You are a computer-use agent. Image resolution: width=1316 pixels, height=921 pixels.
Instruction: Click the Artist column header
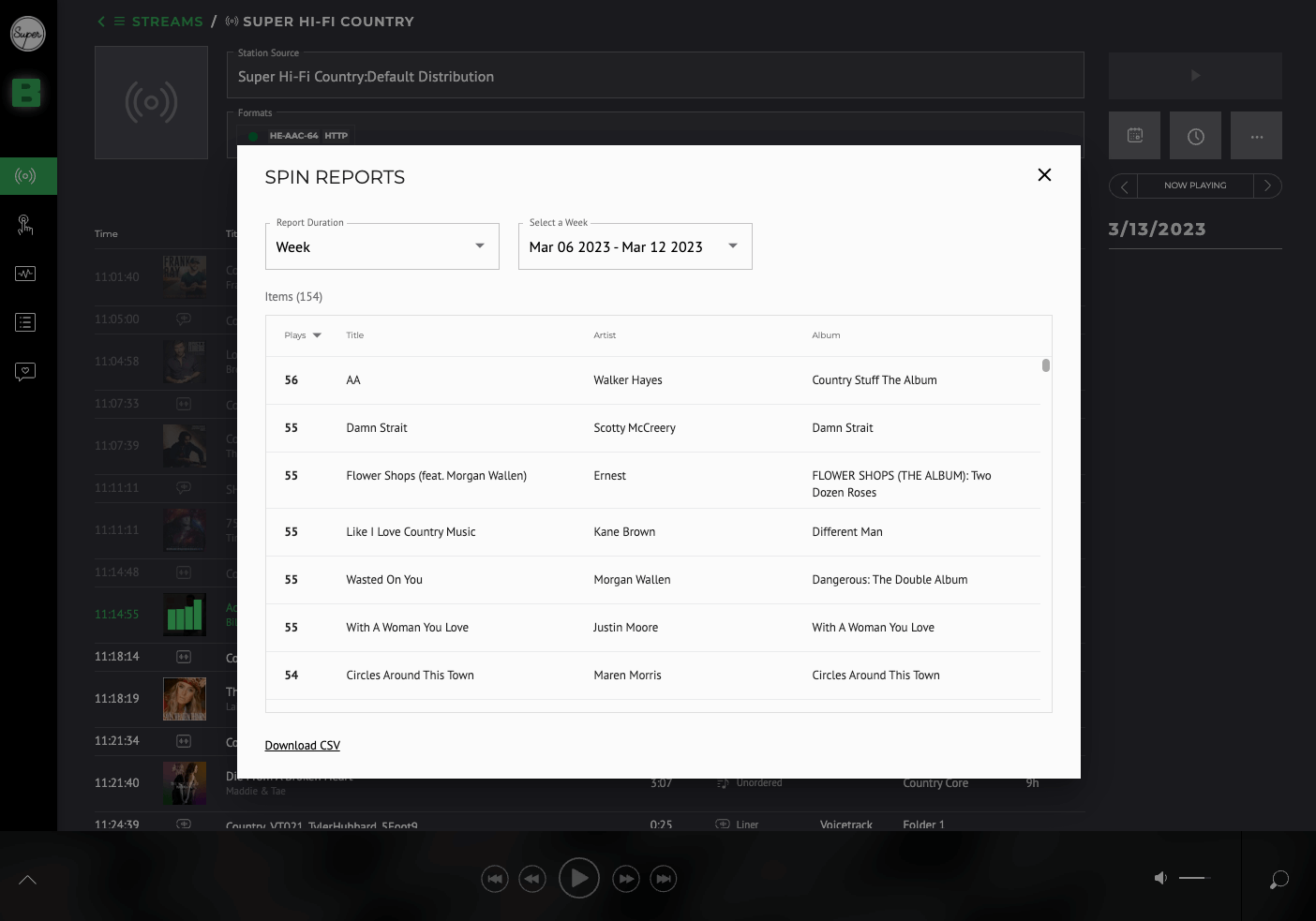click(605, 335)
